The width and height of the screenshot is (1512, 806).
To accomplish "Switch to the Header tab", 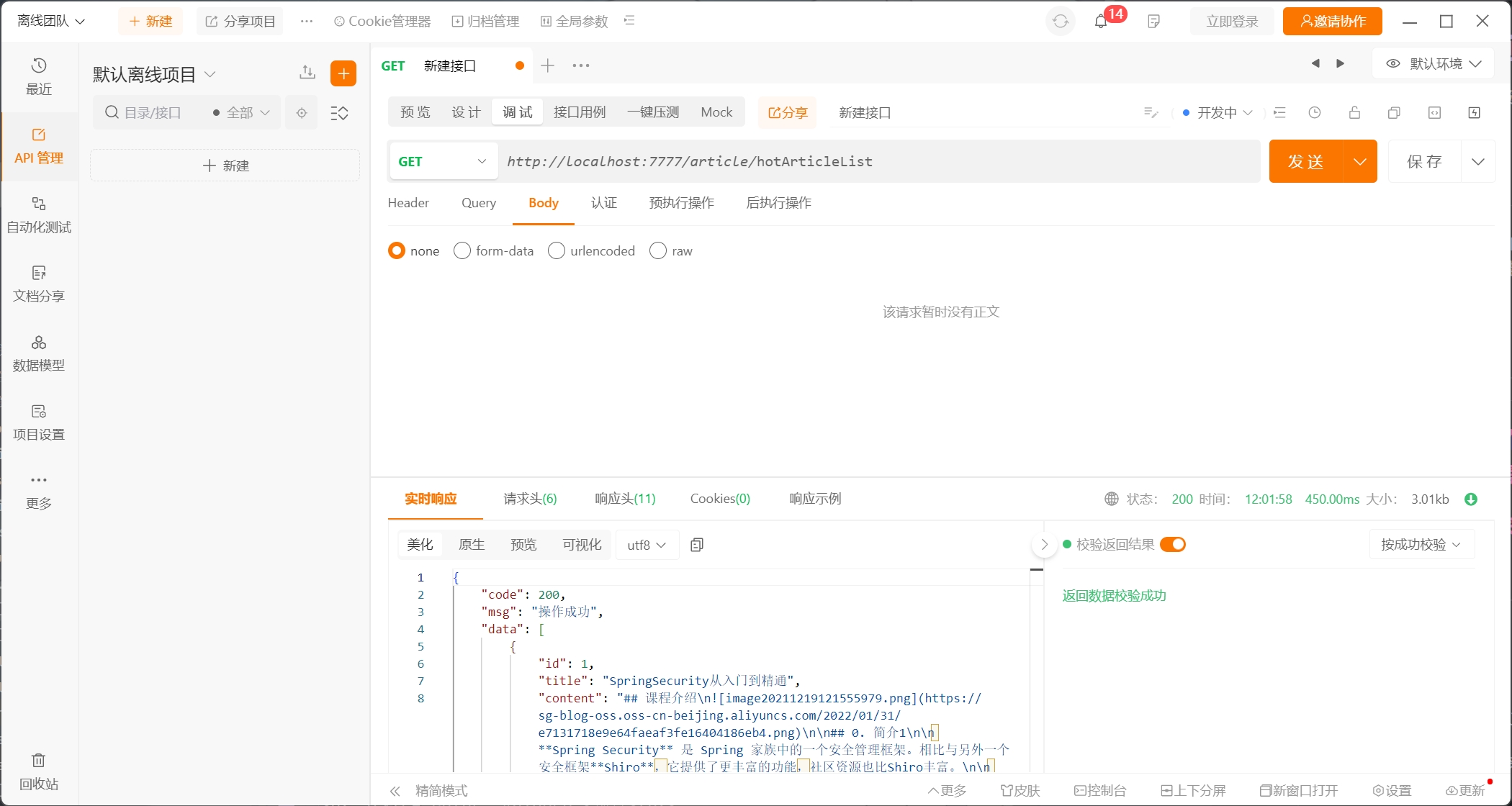I will coord(408,203).
